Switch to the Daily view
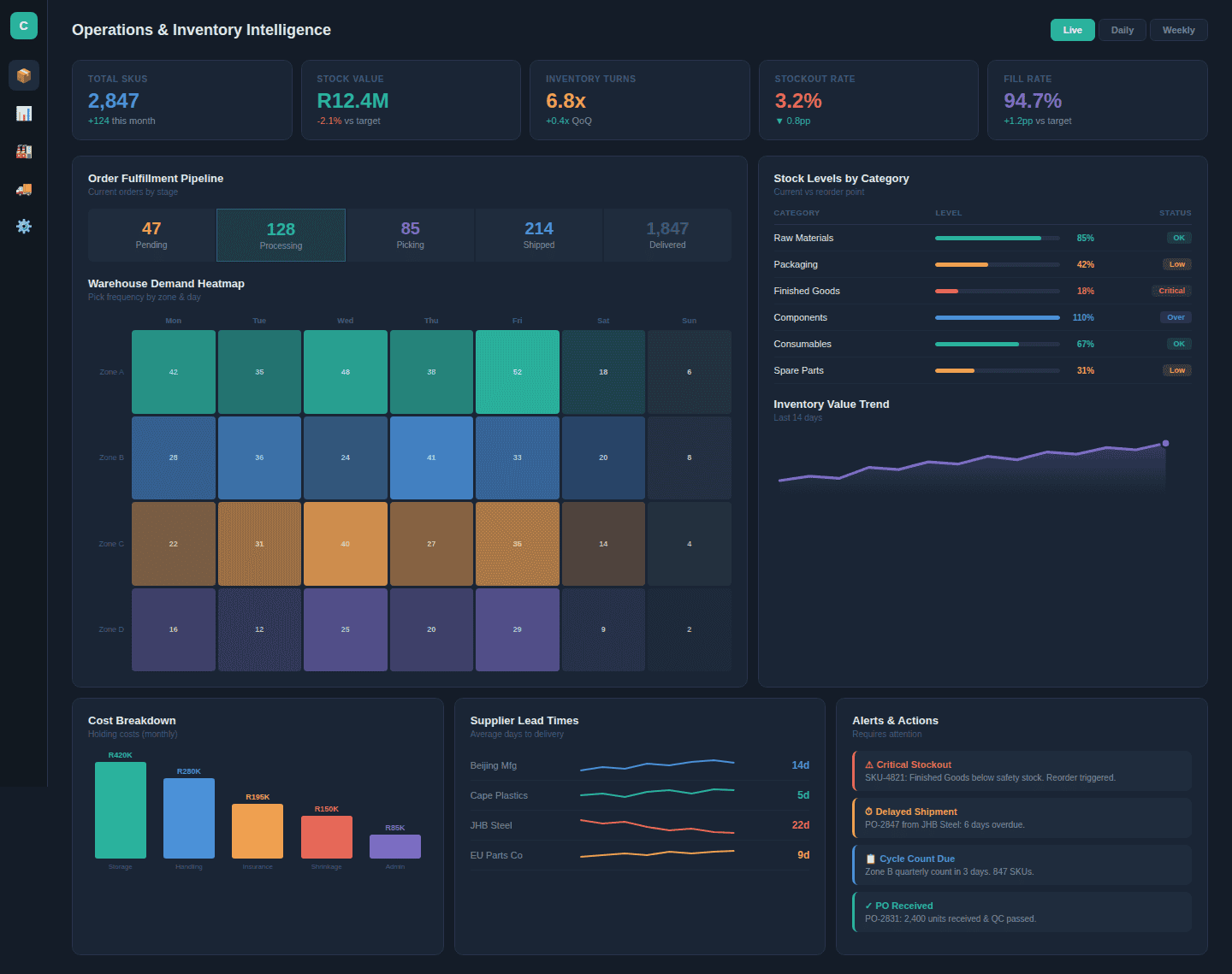 click(x=1122, y=30)
